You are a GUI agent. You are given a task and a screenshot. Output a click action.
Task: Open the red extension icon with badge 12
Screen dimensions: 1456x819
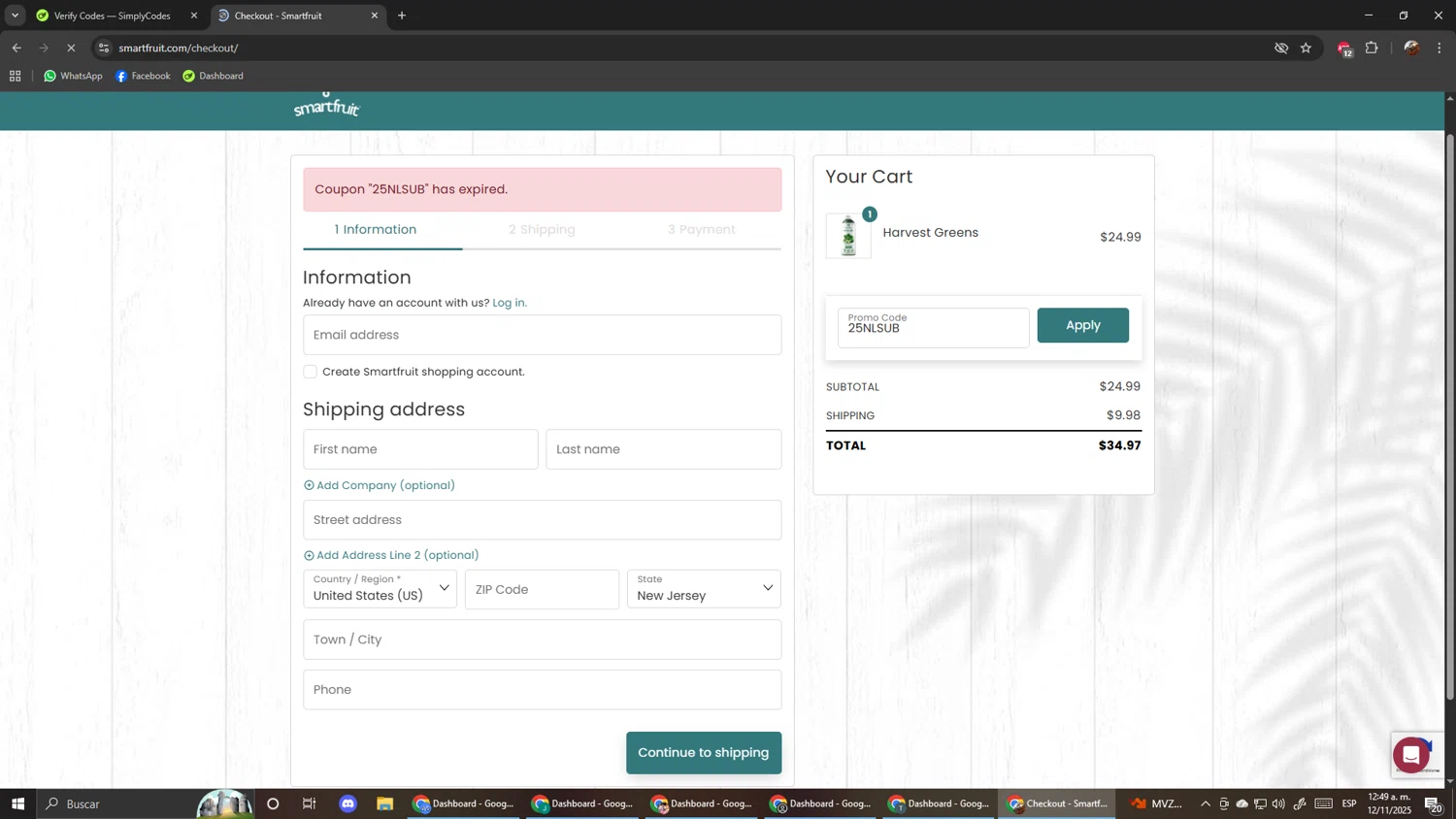(x=1344, y=49)
